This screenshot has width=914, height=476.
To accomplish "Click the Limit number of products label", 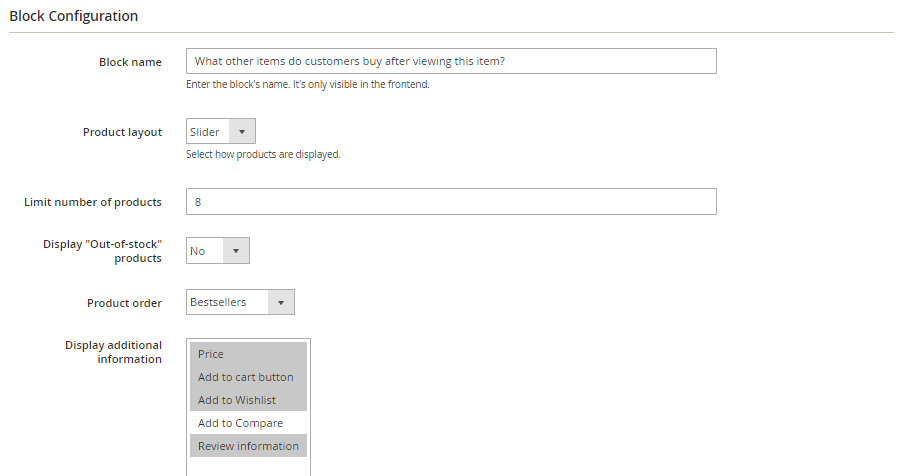I will 93,202.
